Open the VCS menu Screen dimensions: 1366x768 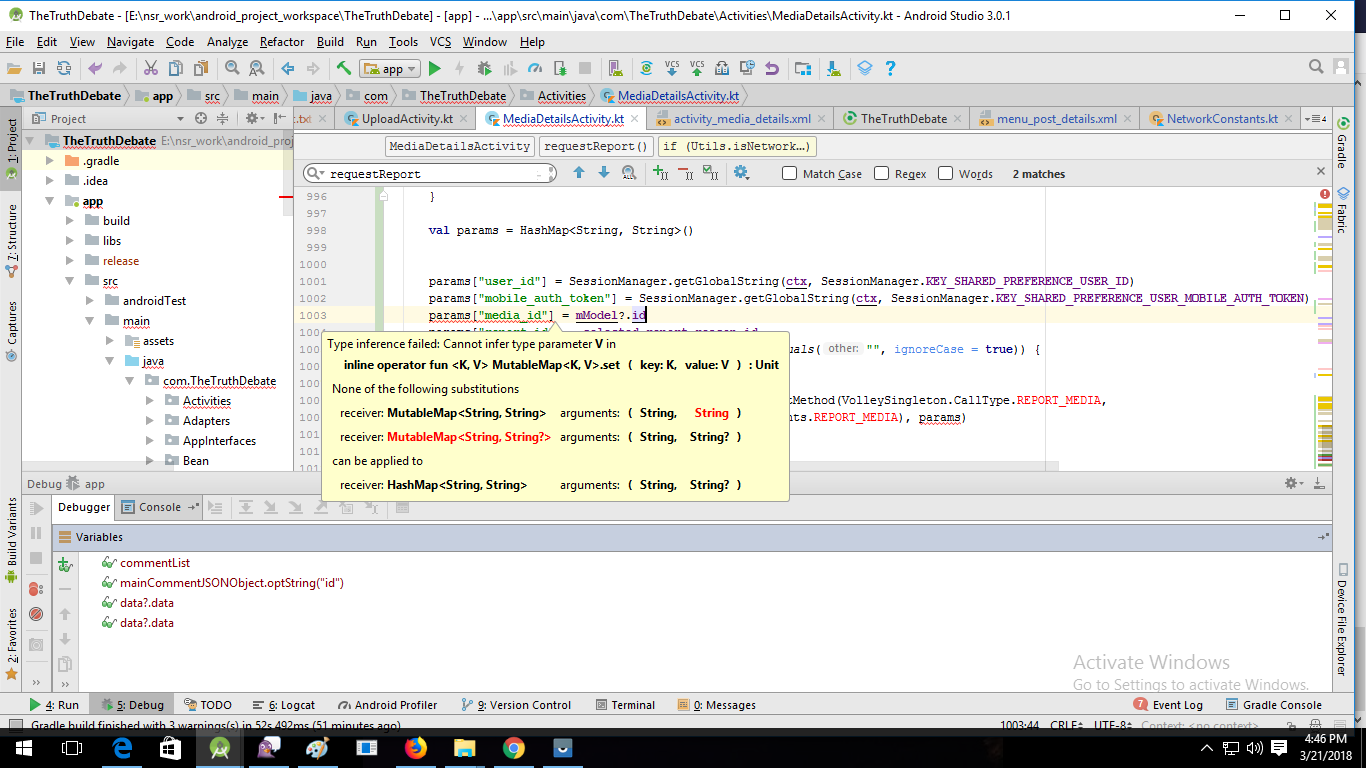441,42
